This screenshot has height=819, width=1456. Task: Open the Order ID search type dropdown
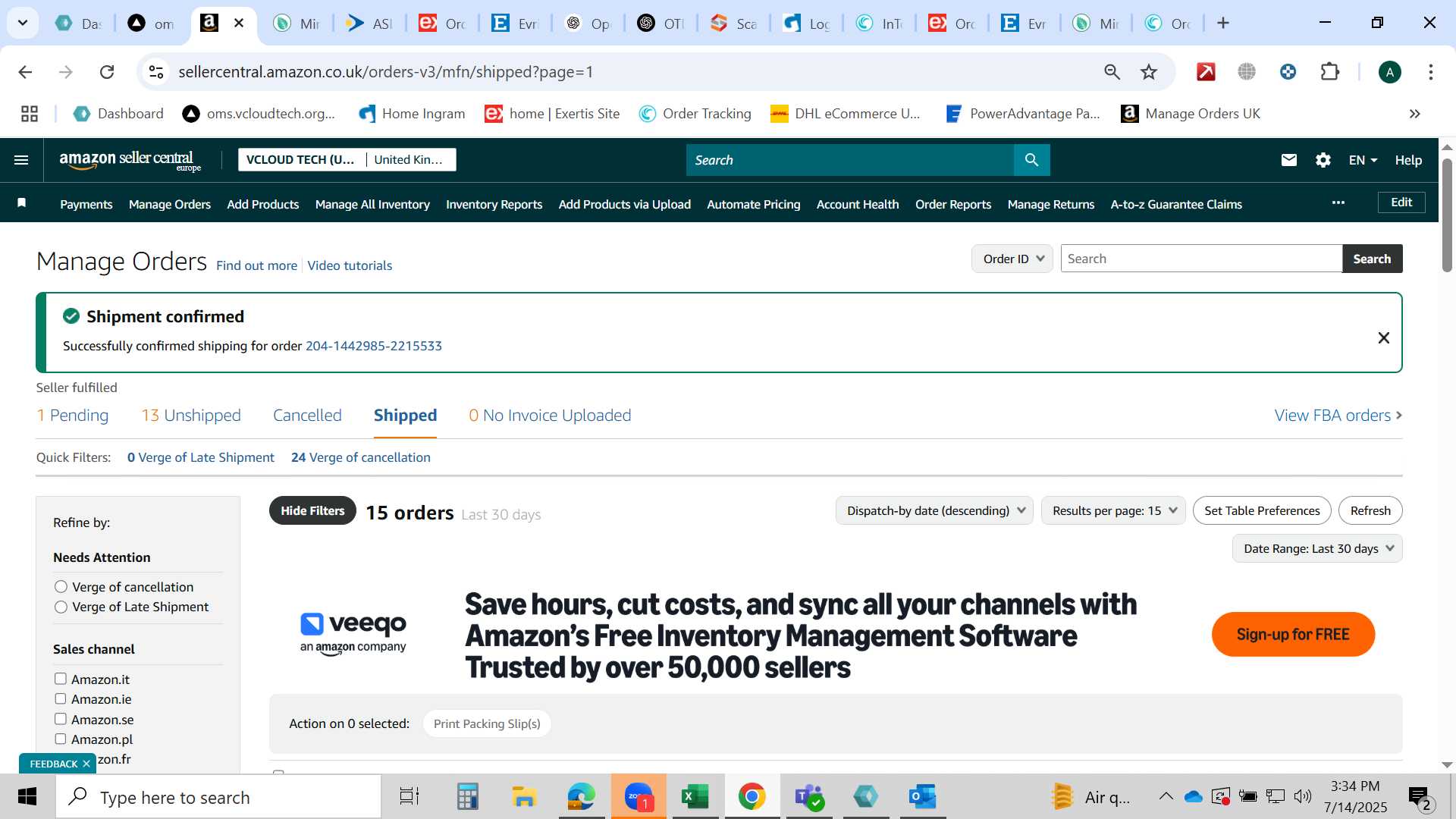[x=1012, y=259]
